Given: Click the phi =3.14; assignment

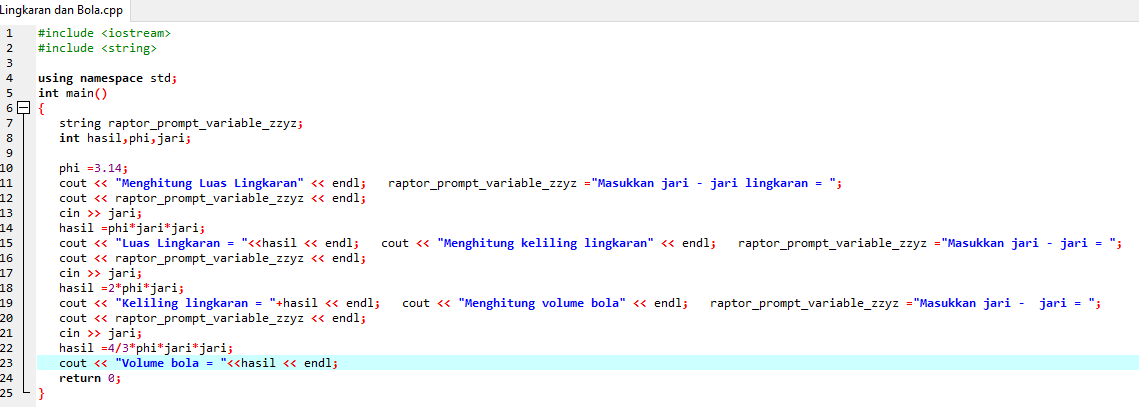Looking at the screenshot, I should tap(94, 168).
